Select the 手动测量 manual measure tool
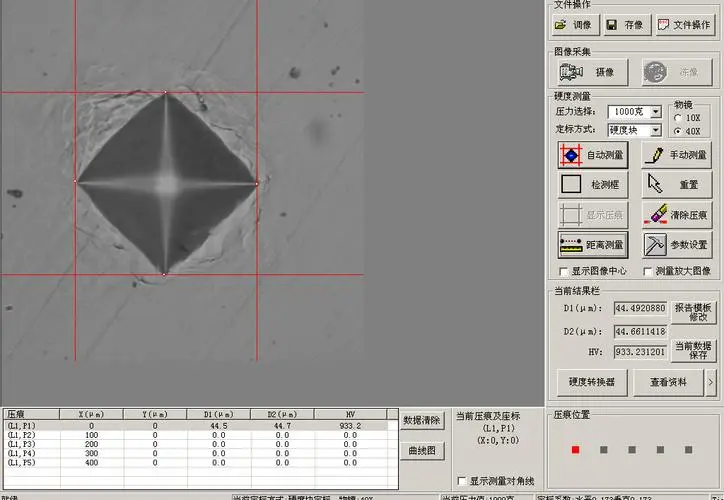Viewport: 724px width, 500px height. [x=677, y=155]
